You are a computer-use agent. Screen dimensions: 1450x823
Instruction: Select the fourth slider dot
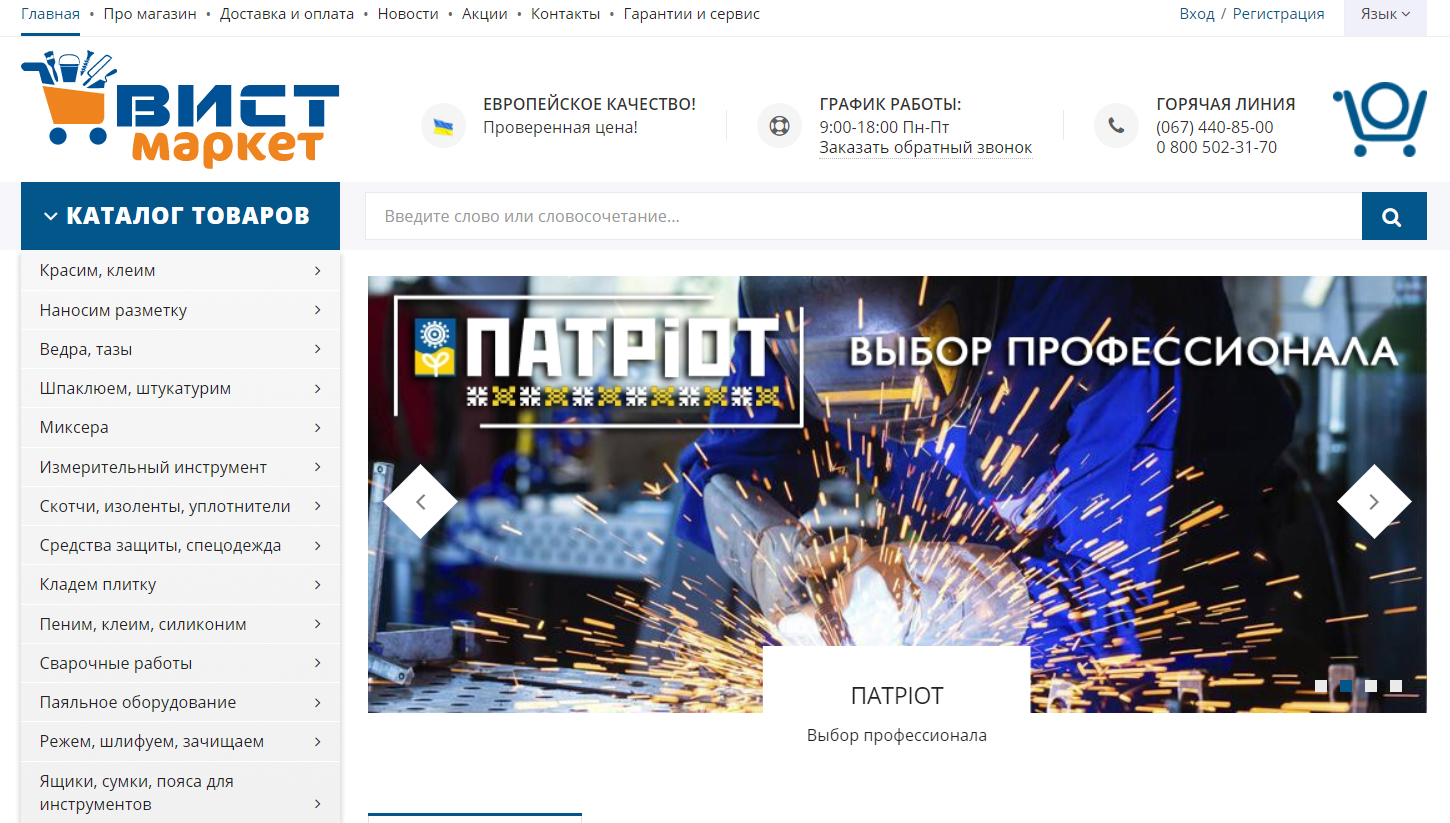[x=1396, y=686]
